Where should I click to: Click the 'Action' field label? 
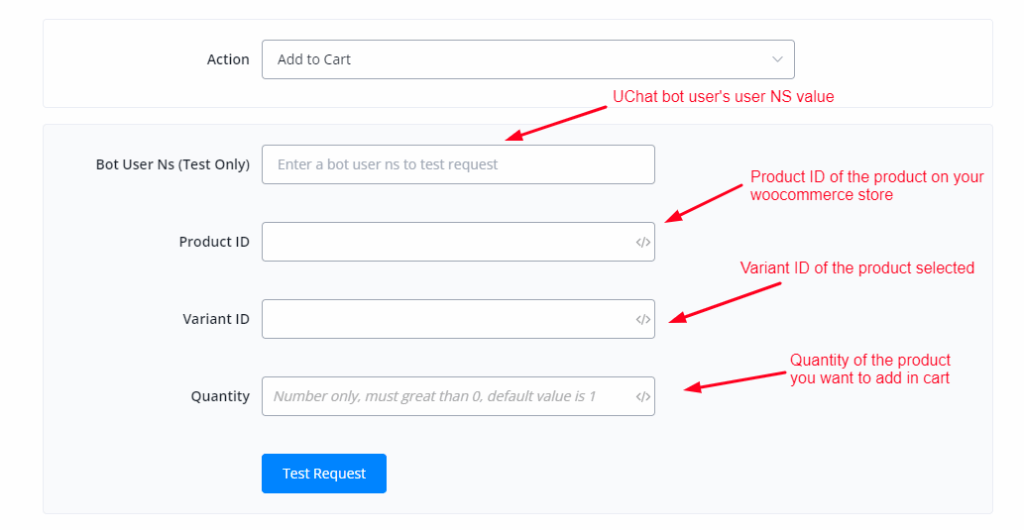(228, 59)
